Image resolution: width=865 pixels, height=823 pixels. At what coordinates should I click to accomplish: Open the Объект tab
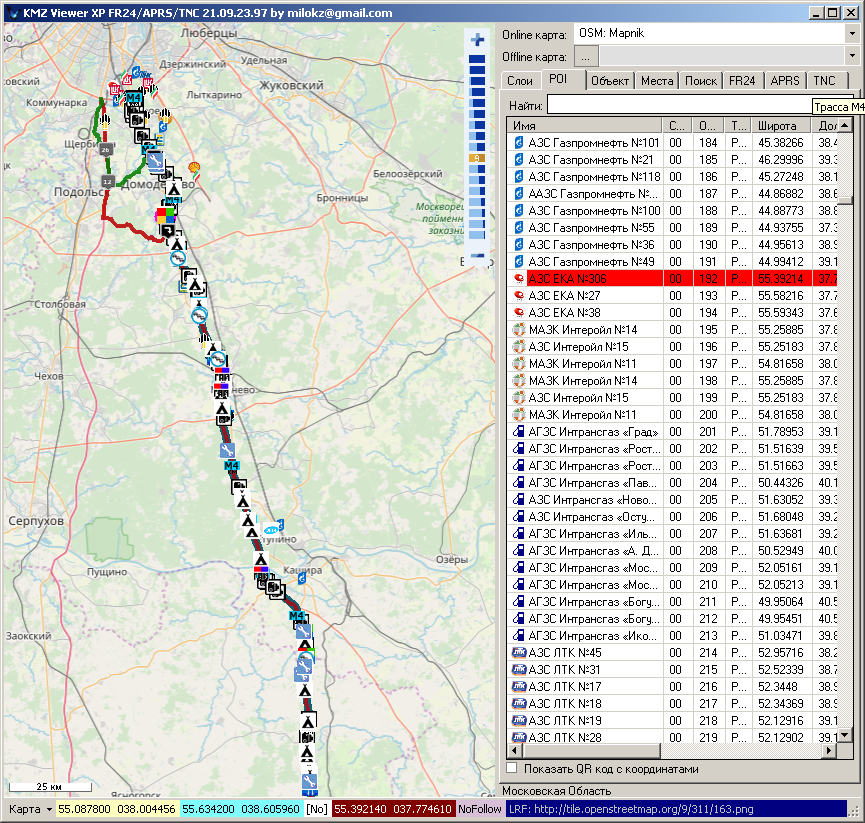(x=610, y=81)
